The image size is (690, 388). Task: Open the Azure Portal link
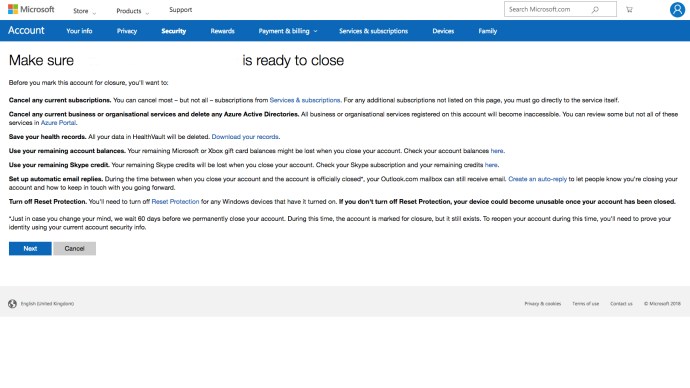(x=58, y=123)
